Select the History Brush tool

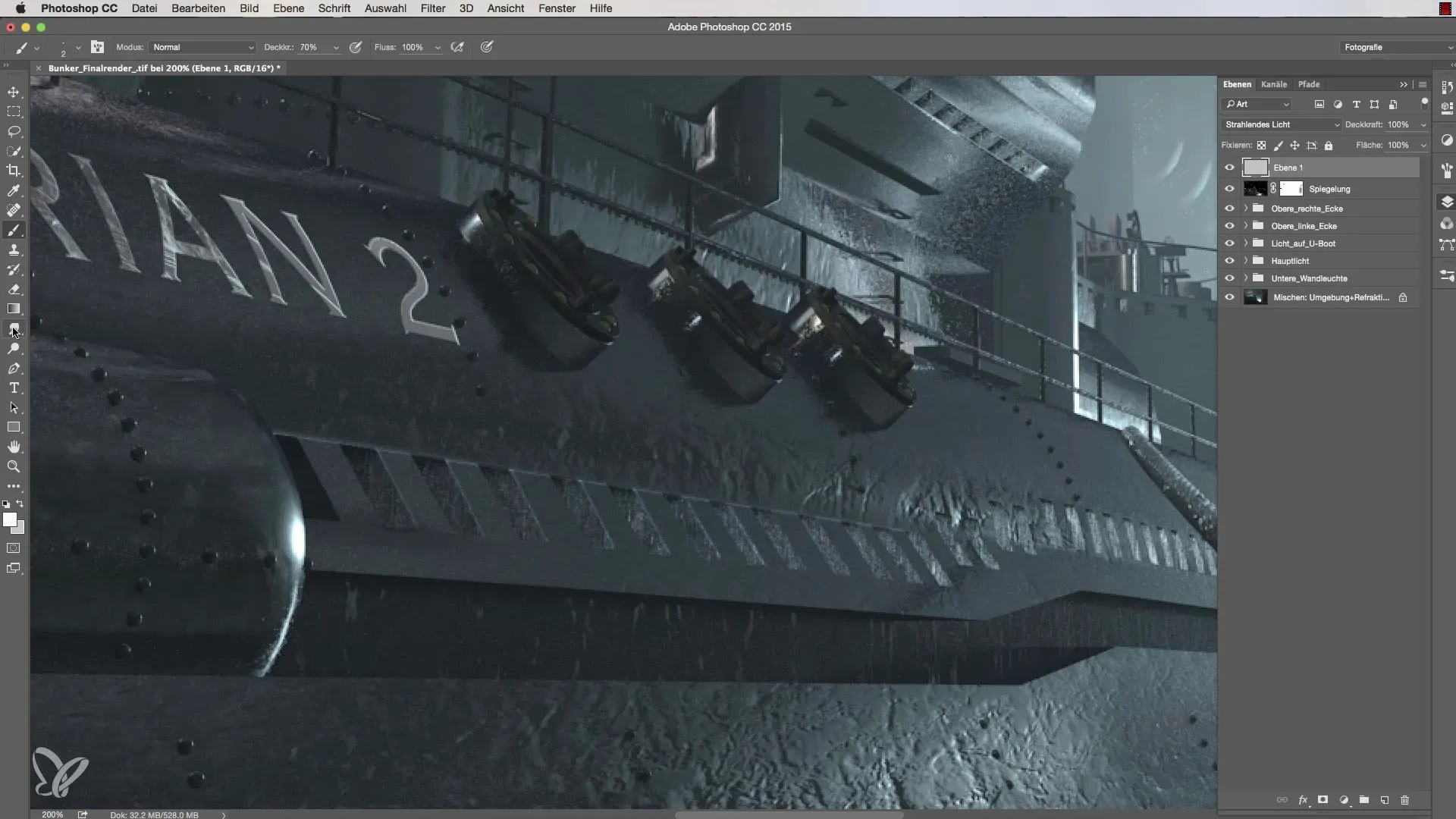click(x=14, y=269)
